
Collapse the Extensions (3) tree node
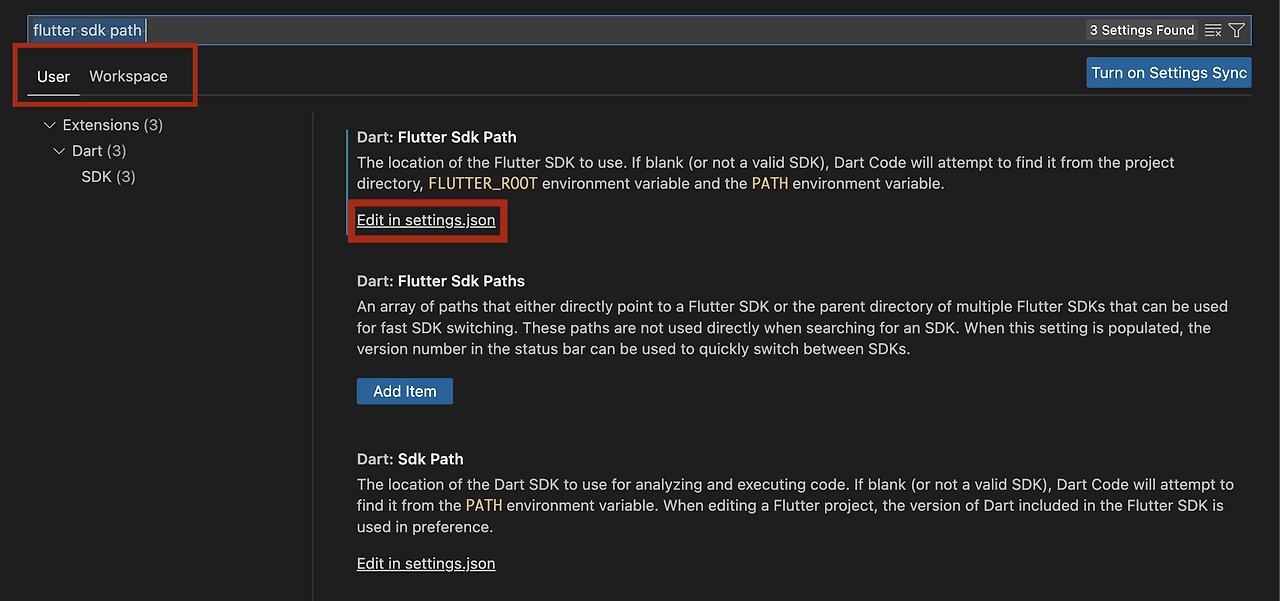(49, 125)
